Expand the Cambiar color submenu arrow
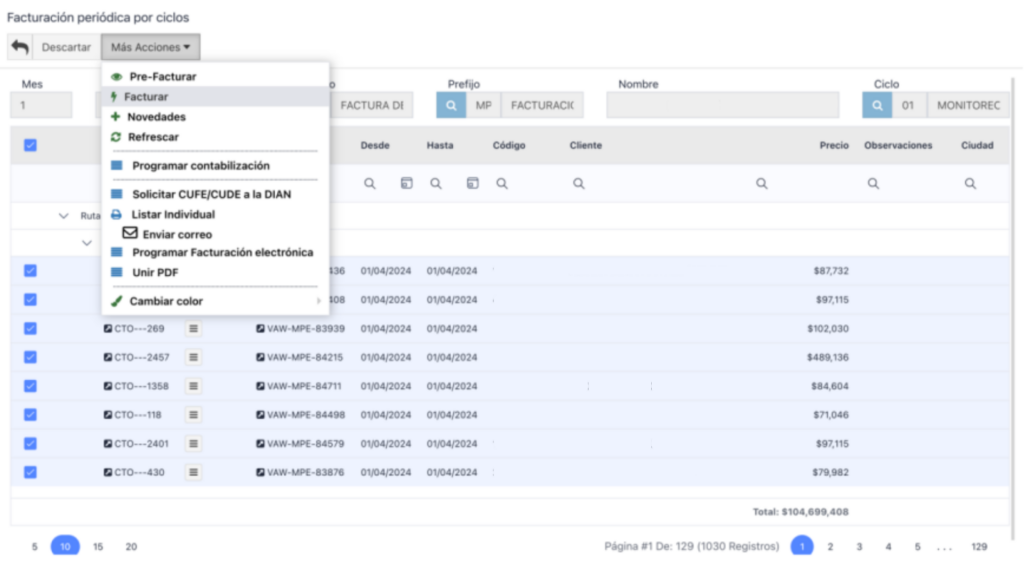Image resolution: width=1024 pixels, height=576 pixels. point(319,301)
